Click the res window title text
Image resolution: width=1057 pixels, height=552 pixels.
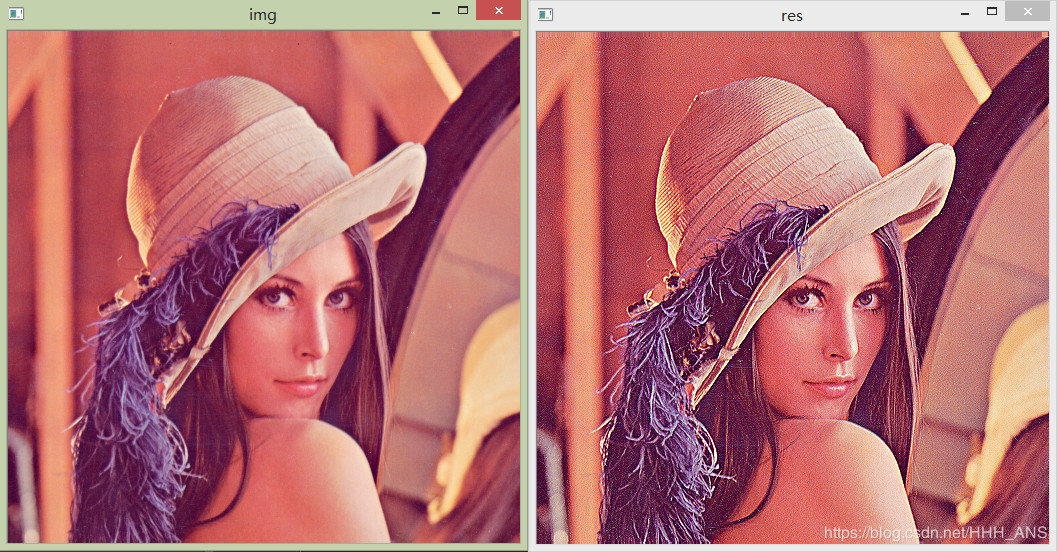pyautogui.click(x=791, y=16)
